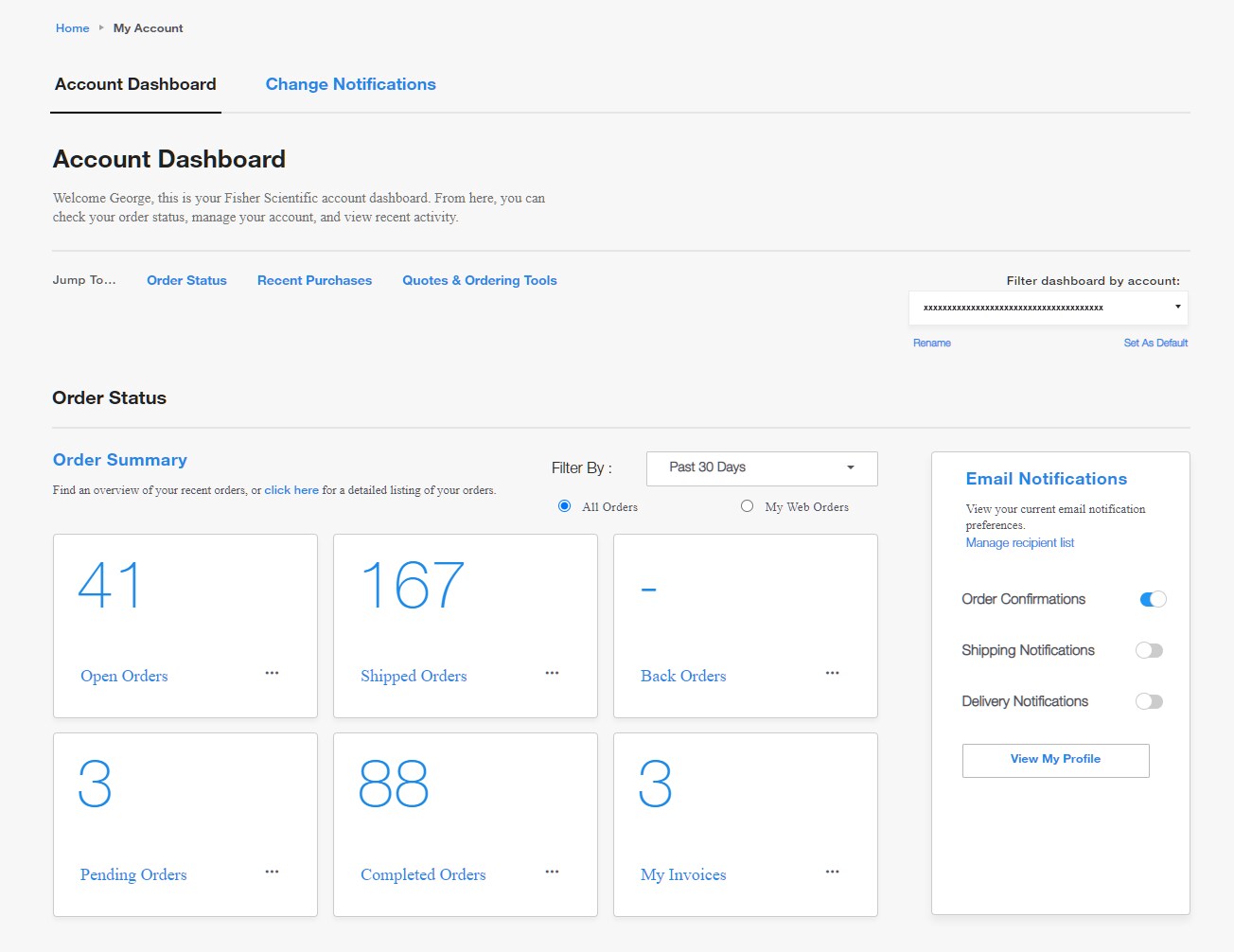
Task: Switch to the Change Notifications tab
Action: click(350, 84)
